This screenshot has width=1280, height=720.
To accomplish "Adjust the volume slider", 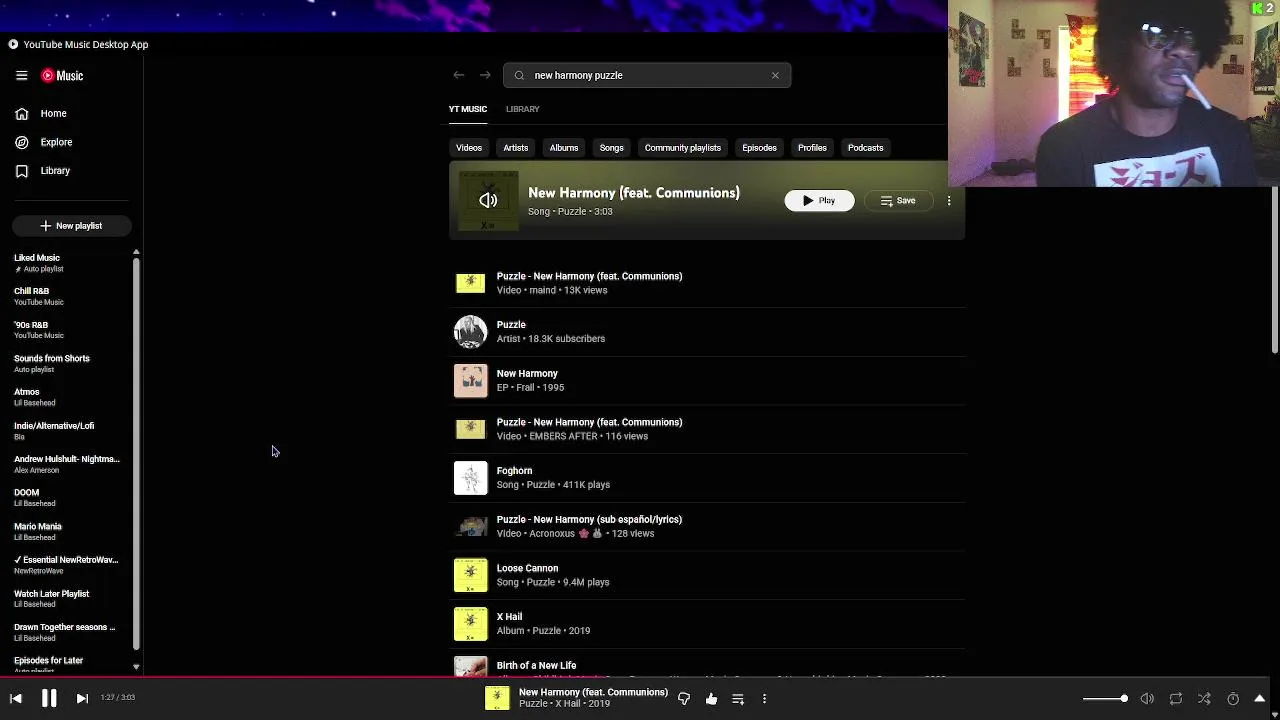I will point(1106,699).
